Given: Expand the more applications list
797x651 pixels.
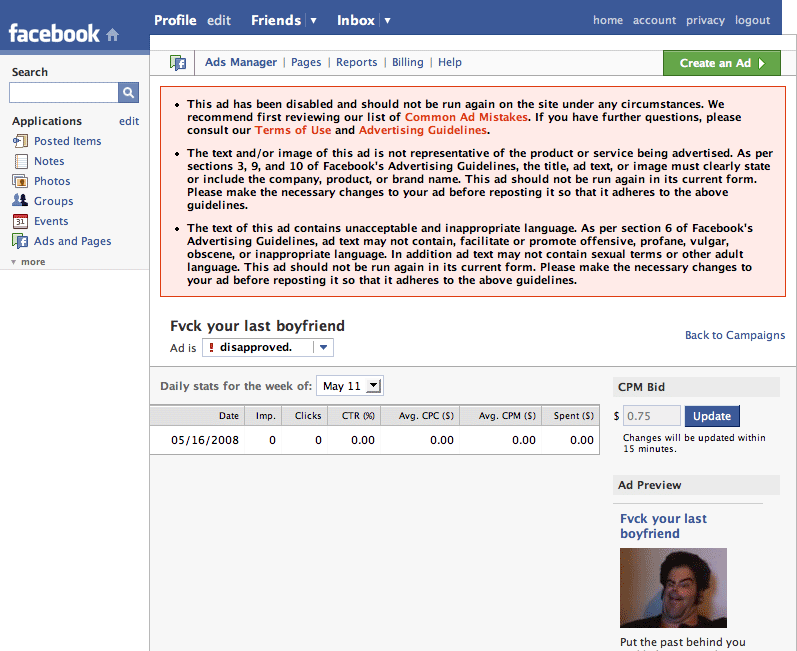Looking at the screenshot, I should [x=28, y=262].
